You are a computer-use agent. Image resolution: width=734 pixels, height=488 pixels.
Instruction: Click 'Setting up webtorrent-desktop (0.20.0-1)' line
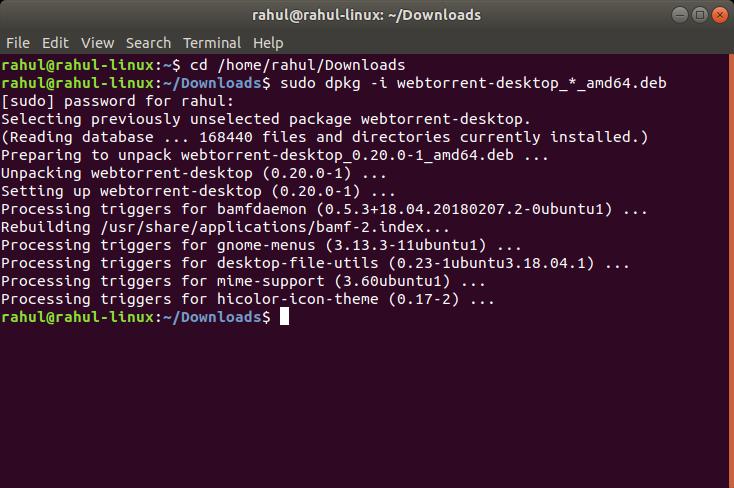point(198,191)
